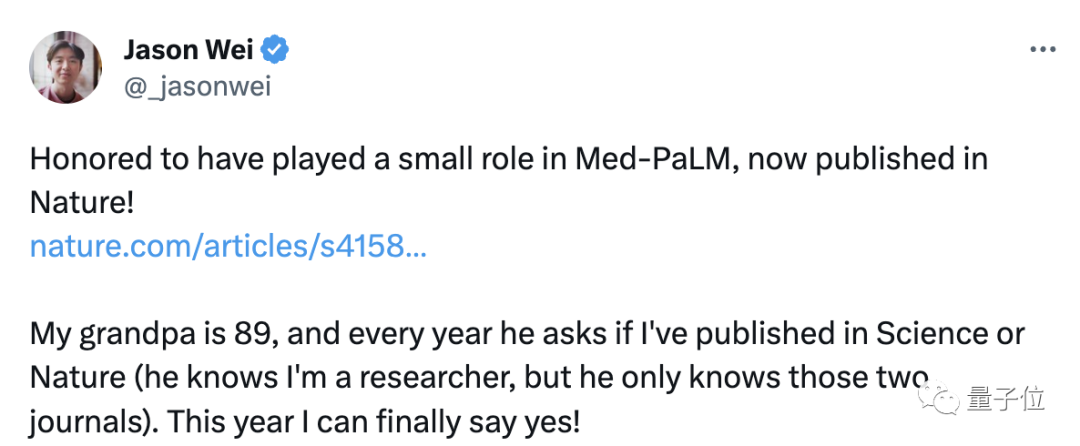Click the 量子位 watermark text
The image size is (1080, 446).
click(1005, 399)
